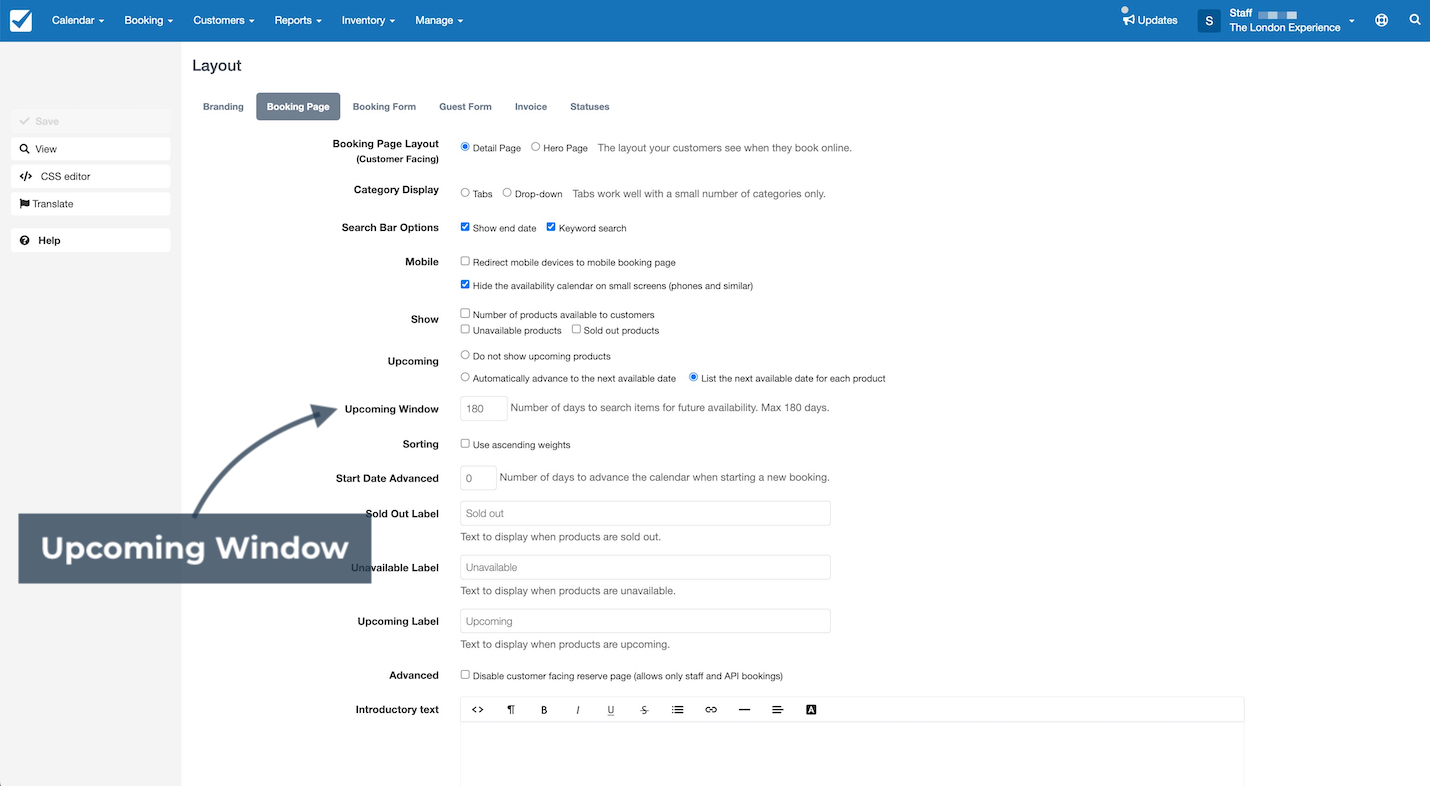Click the S account avatar
1430x786 pixels.
point(1209,20)
